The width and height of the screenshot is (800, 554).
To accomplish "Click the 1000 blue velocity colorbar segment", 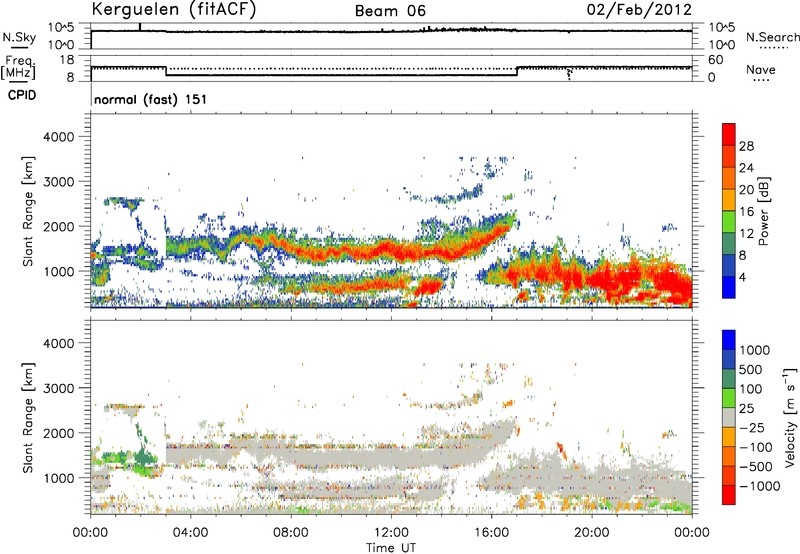I will [x=729, y=340].
